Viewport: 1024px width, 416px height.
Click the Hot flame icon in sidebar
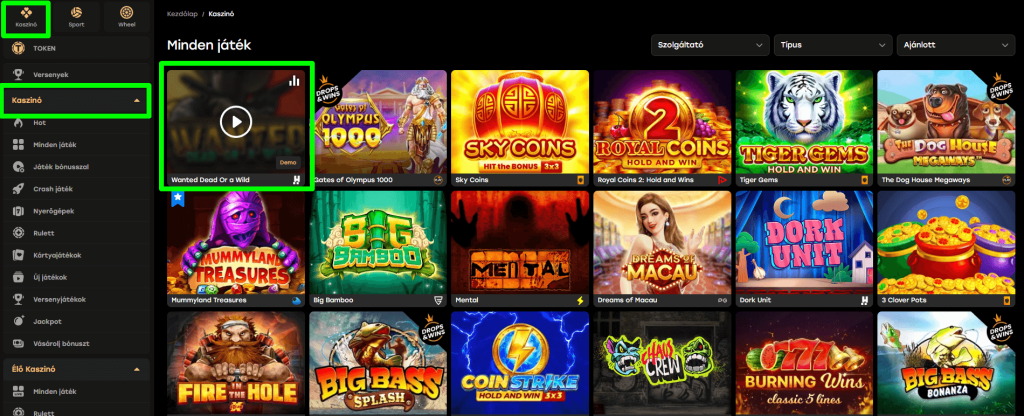19,123
